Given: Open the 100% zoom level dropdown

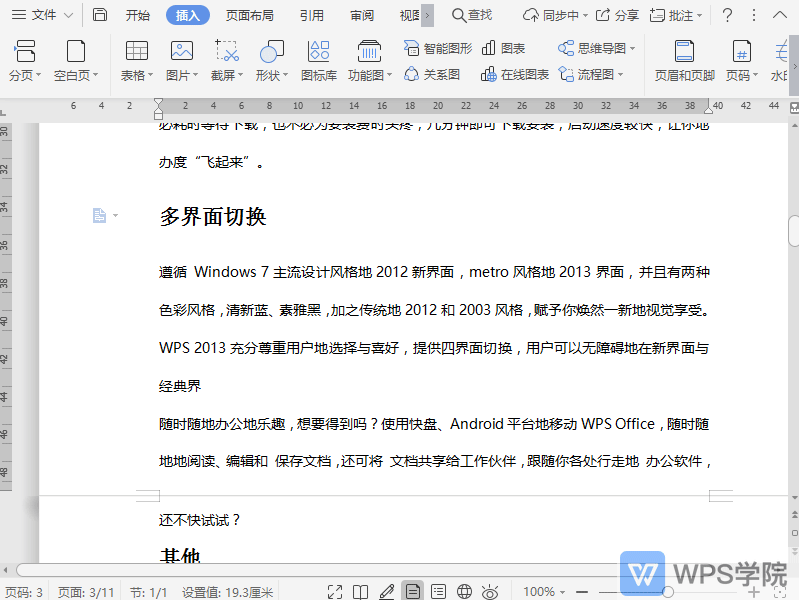Looking at the screenshot, I should click(546, 592).
